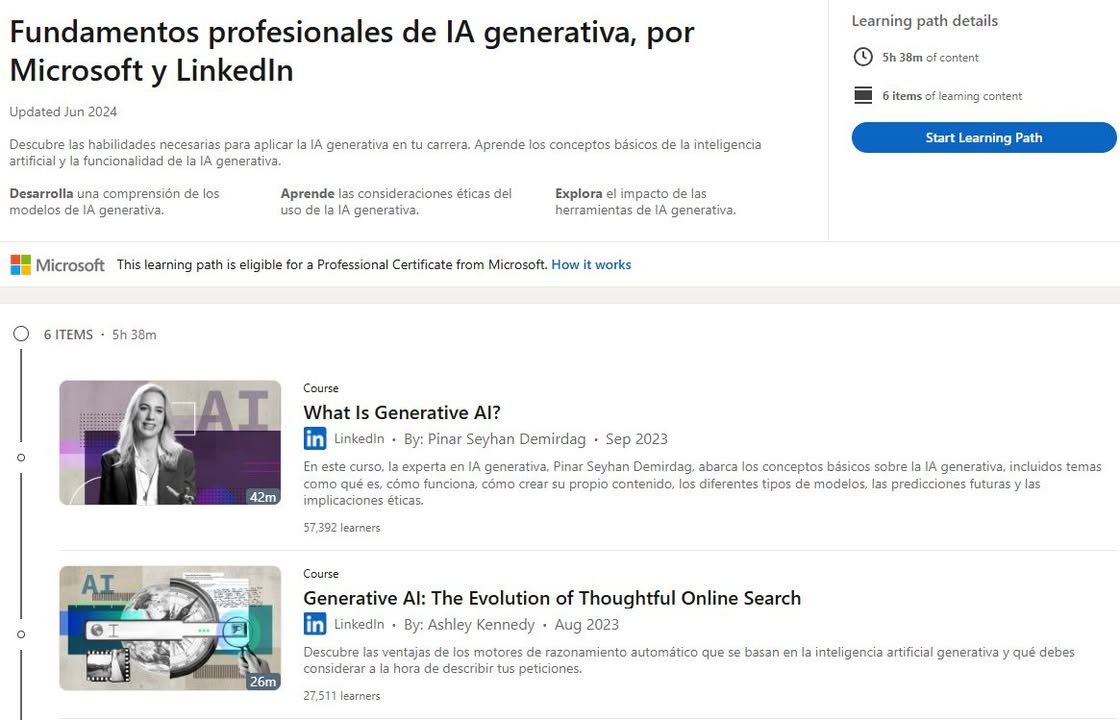
Task: Click the Desarrolla una comprensión objective text
Action: click(114, 201)
